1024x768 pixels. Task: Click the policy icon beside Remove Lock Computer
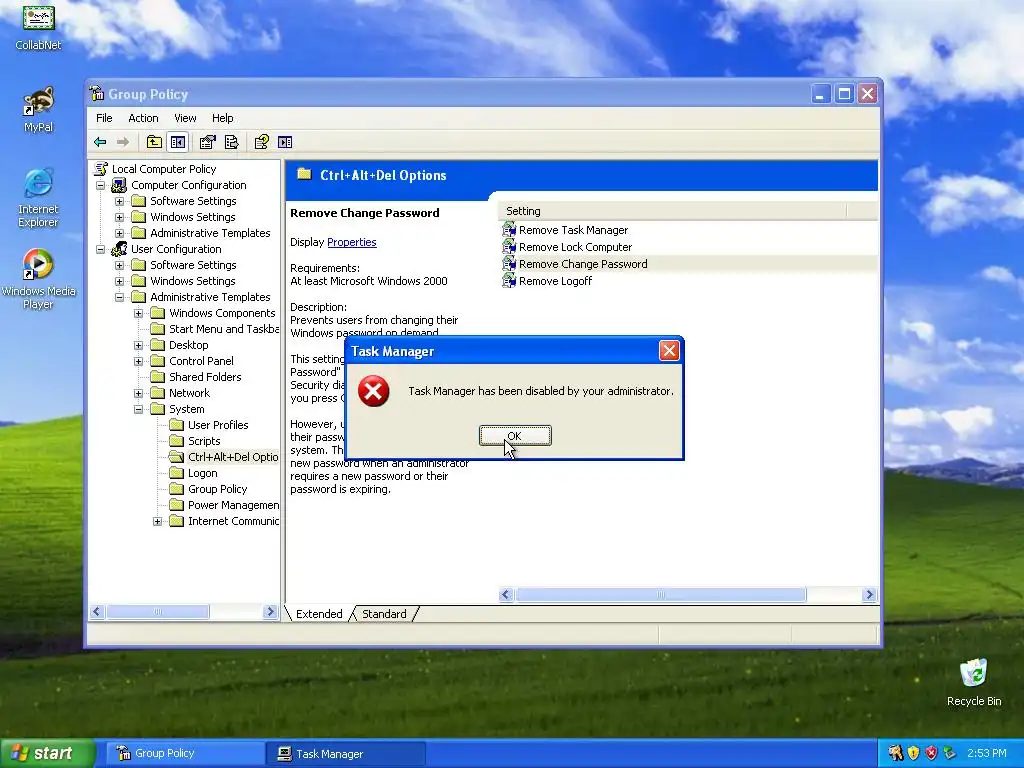coord(509,247)
